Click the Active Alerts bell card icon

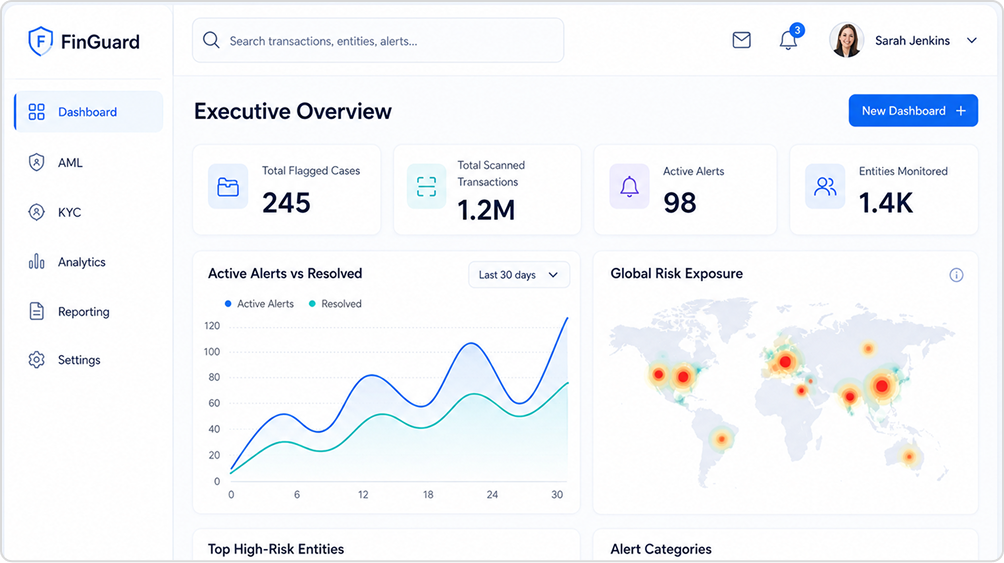pyautogui.click(x=629, y=186)
